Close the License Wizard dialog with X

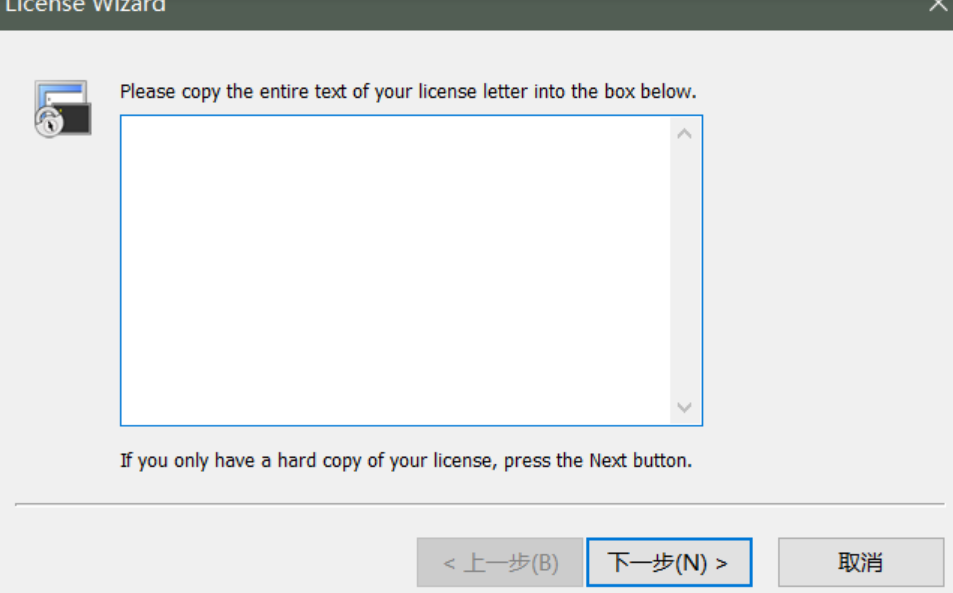pos(937,6)
